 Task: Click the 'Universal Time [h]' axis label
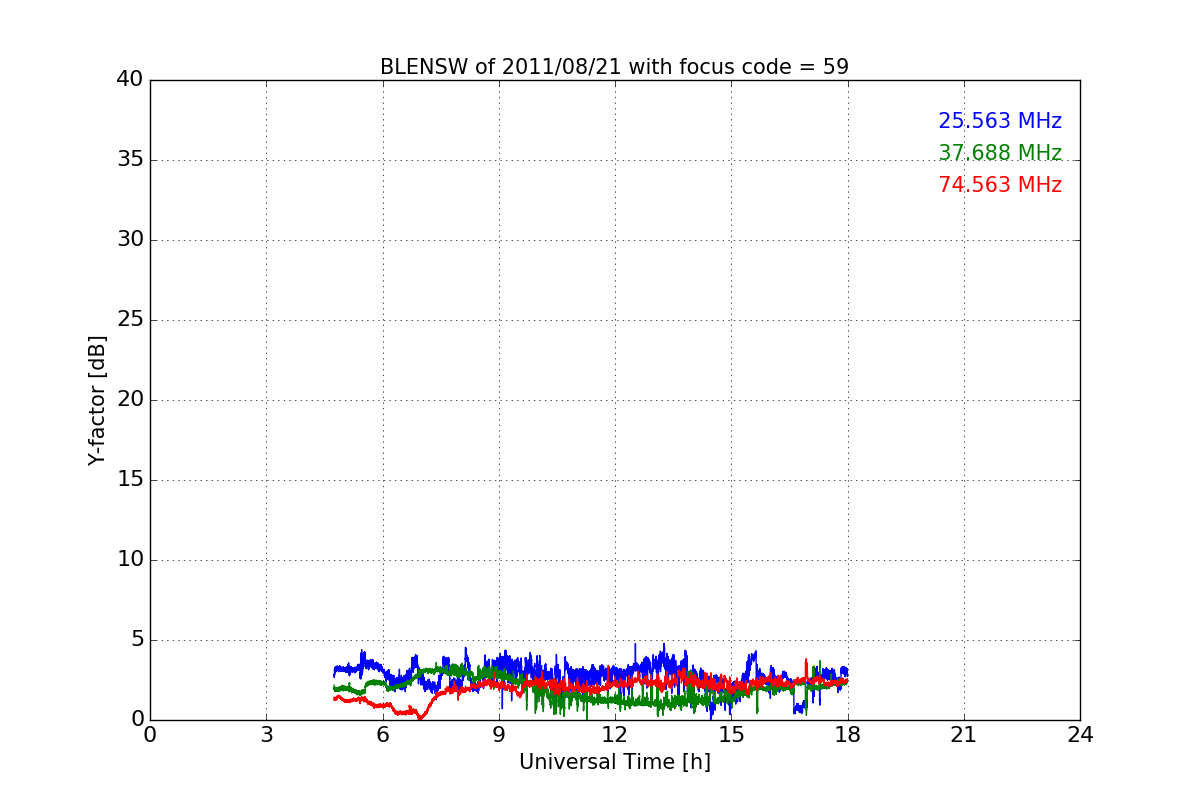pyautogui.click(x=615, y=762)
